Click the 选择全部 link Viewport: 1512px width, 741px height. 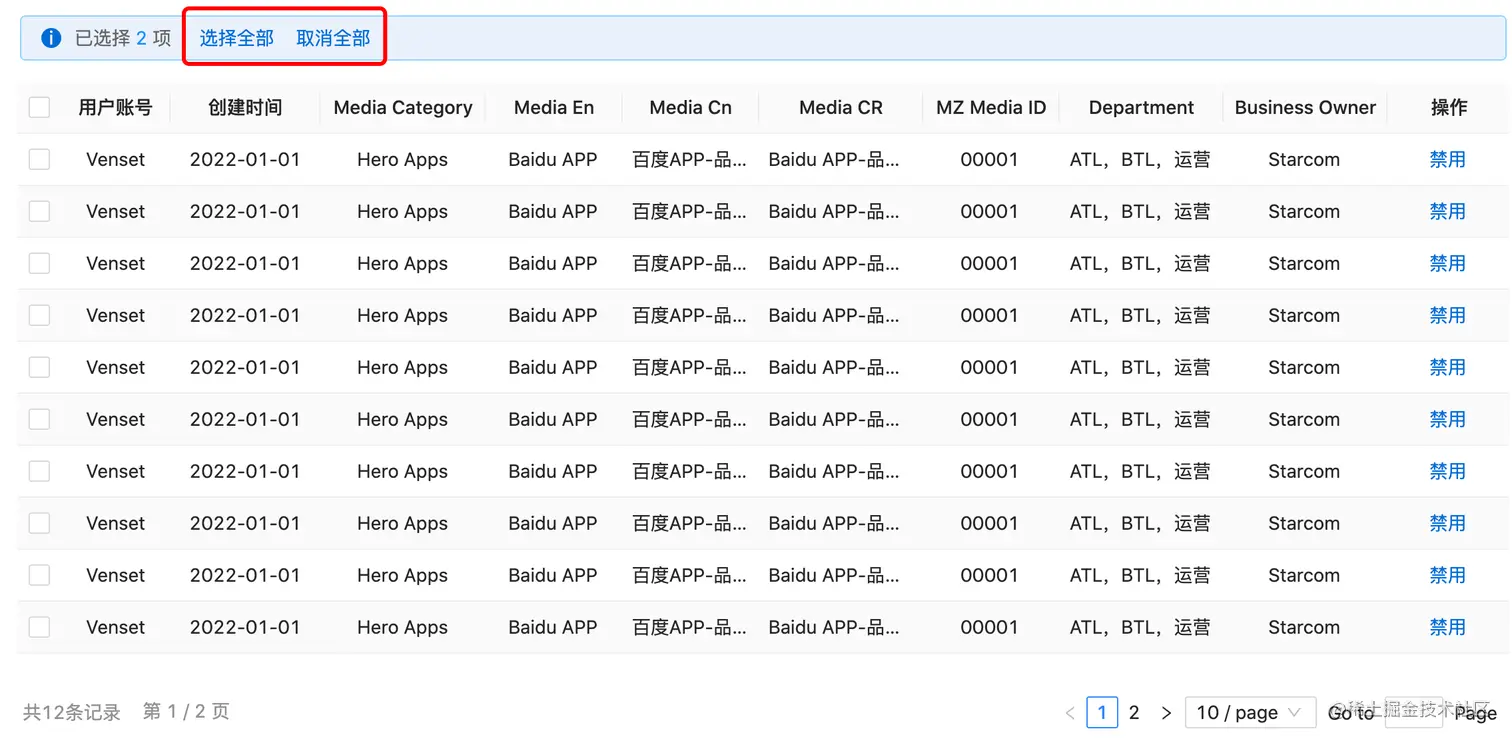click(237, 38)
